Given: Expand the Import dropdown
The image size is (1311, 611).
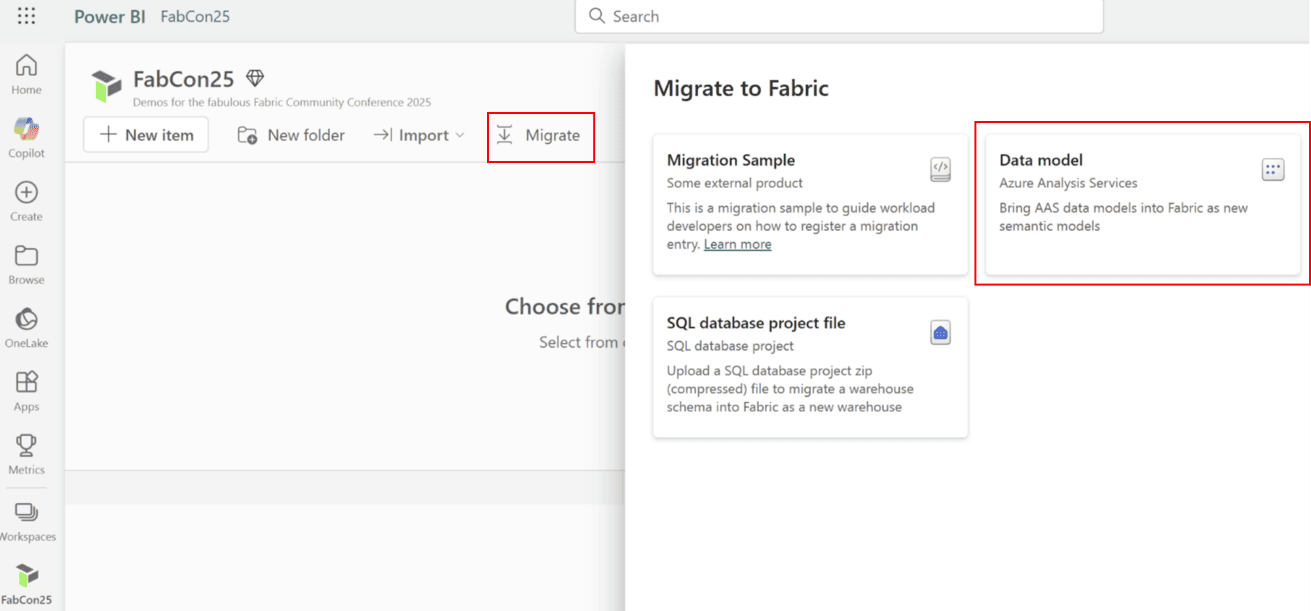Looking at the screenshot, I should tap(418, 135).
